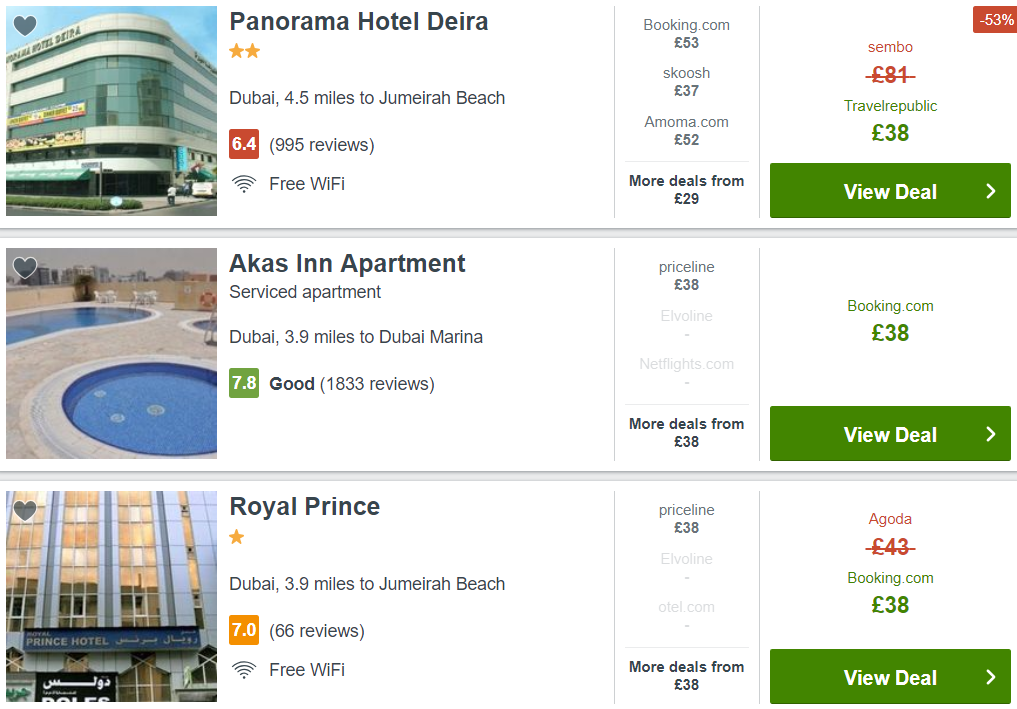This screenshot has width=1017, height=709.
Task: Expand more deals from £29
Action: [x=686, y=190]
